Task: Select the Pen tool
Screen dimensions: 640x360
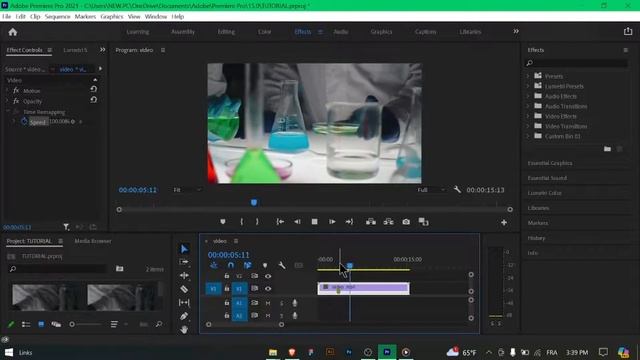Action: coord(184,316)
